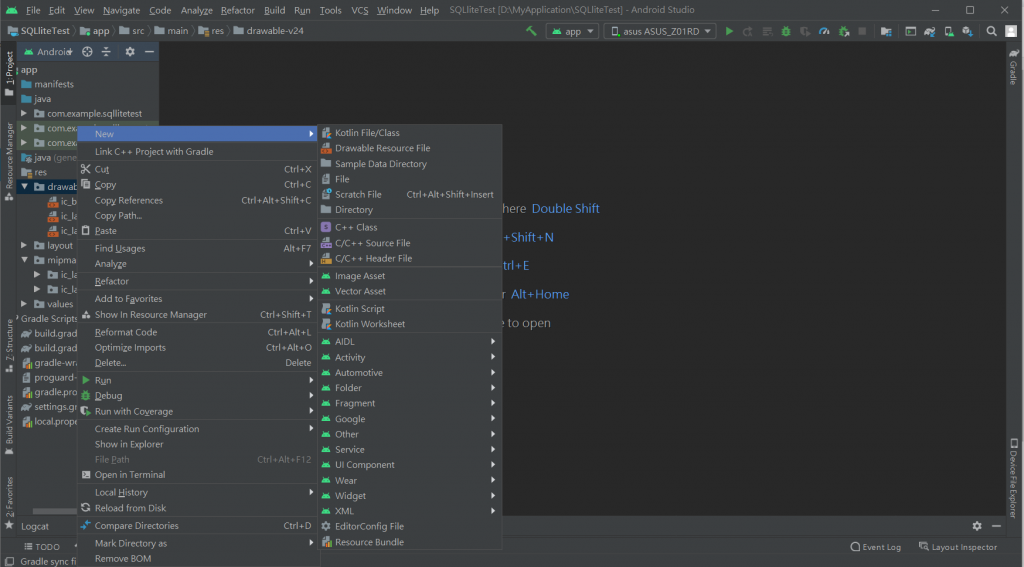
Task: Click the Search Everywhere magnifier icon
Action: (991, 31)
